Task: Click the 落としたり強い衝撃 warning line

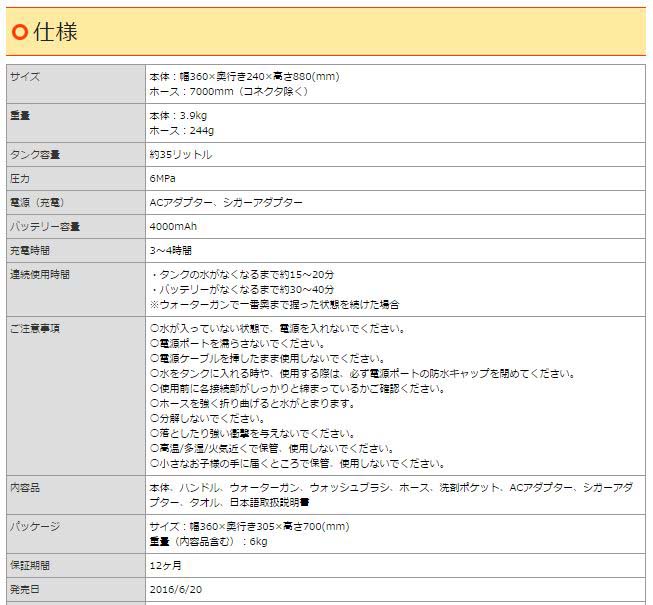Action: pyautogui.click(x=253, y=434)
